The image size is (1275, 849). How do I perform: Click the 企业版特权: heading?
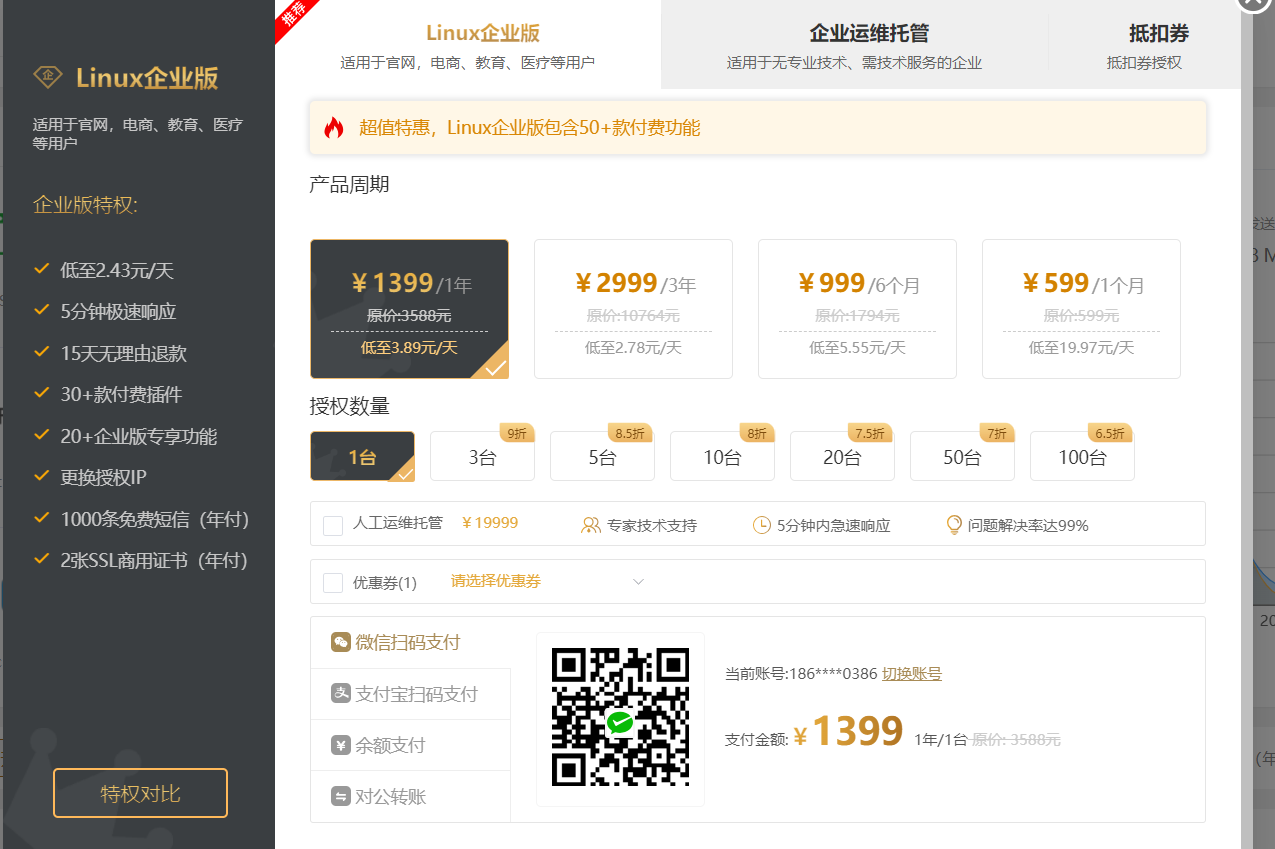click(85, 205)
